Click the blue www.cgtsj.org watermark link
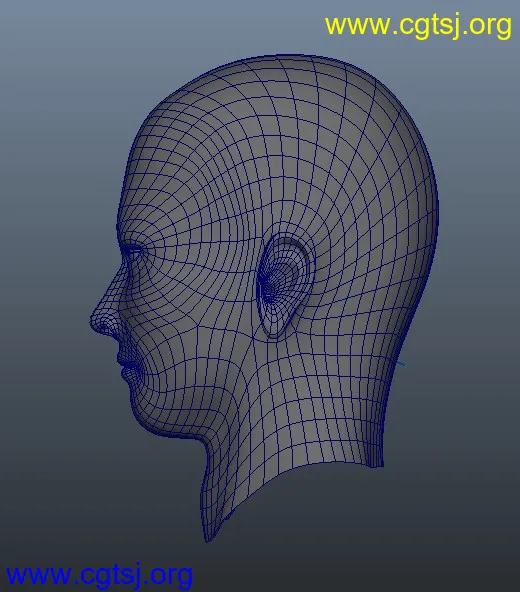The width and height of the screenshot is (520, 592). click(99, 575)
